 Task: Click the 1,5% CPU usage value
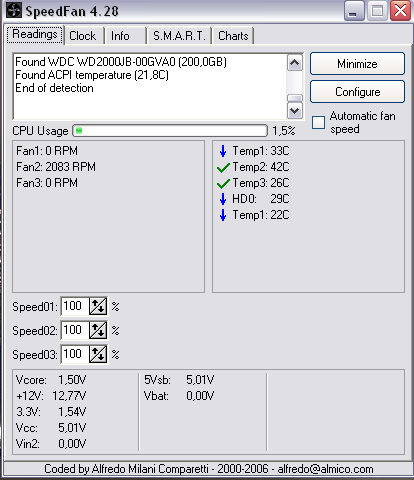point(284,131)
